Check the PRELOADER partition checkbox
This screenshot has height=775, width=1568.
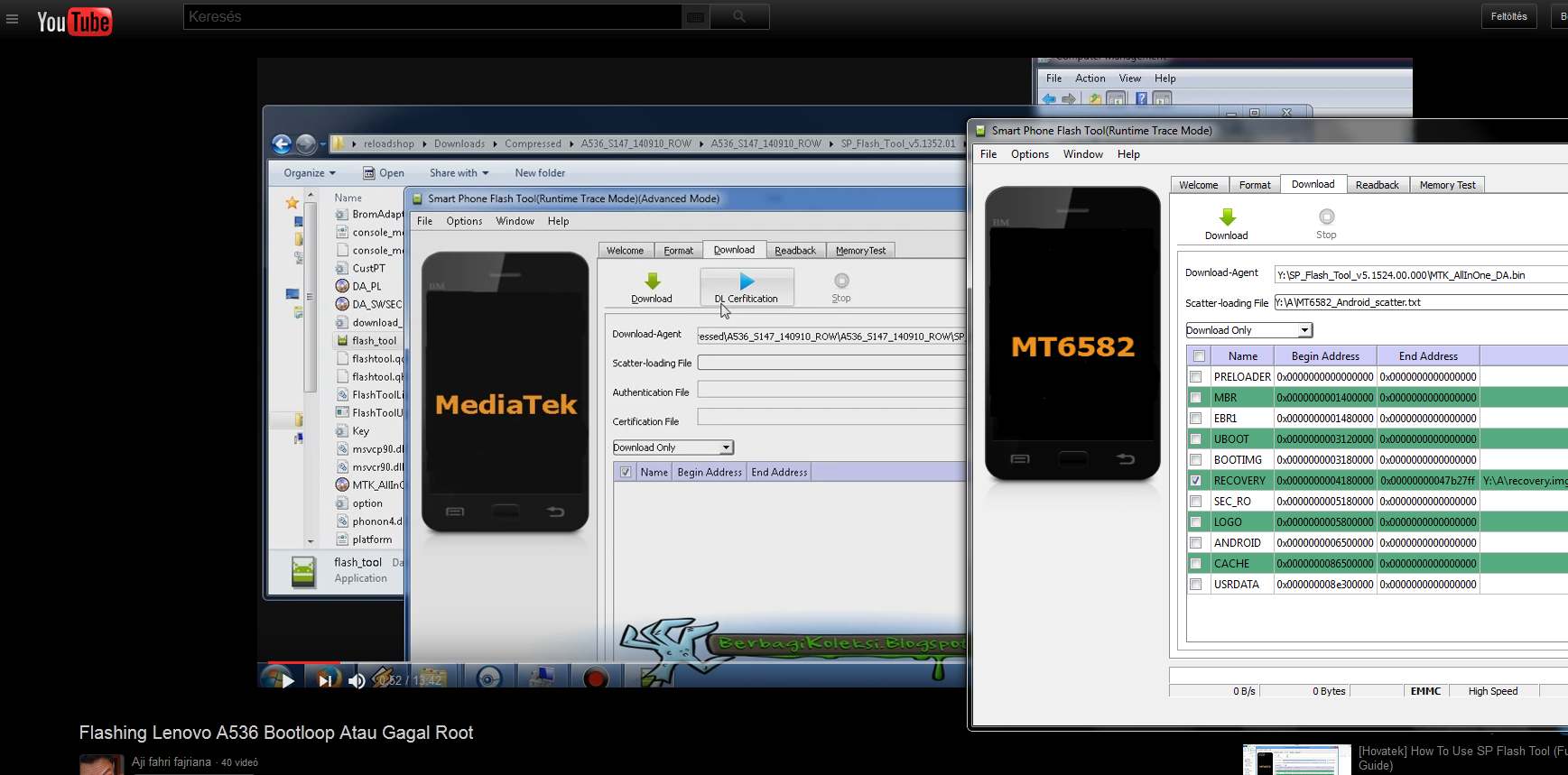coord(1196,376)
